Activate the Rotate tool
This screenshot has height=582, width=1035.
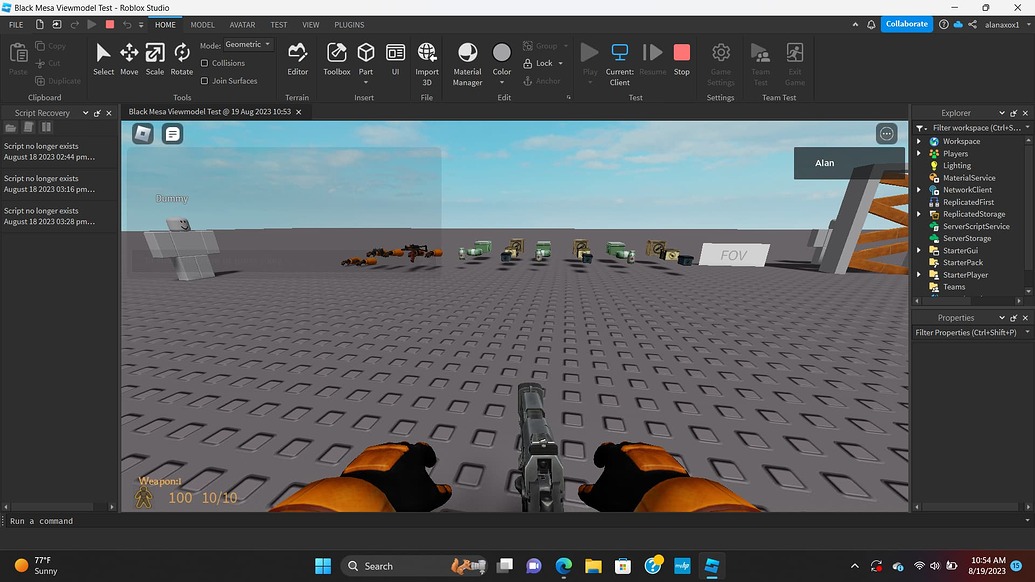coord(180,60)
